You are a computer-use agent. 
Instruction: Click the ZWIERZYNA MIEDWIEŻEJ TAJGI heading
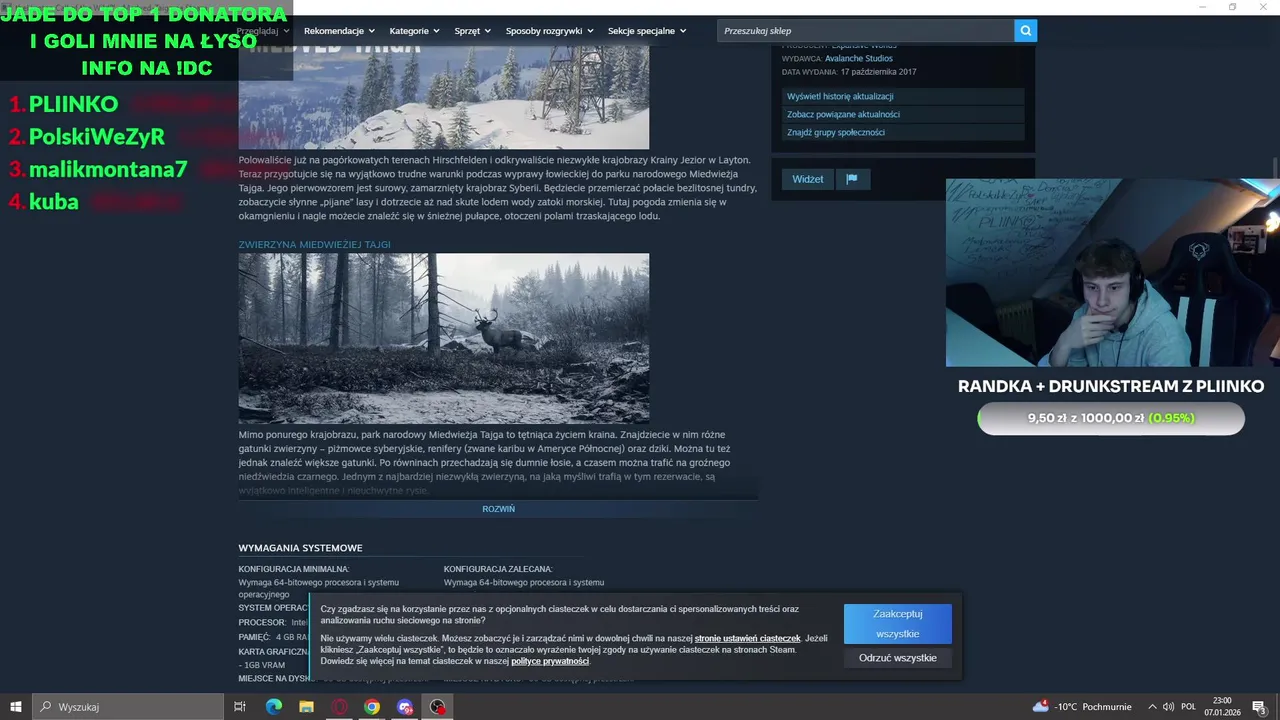pos(314,244)
